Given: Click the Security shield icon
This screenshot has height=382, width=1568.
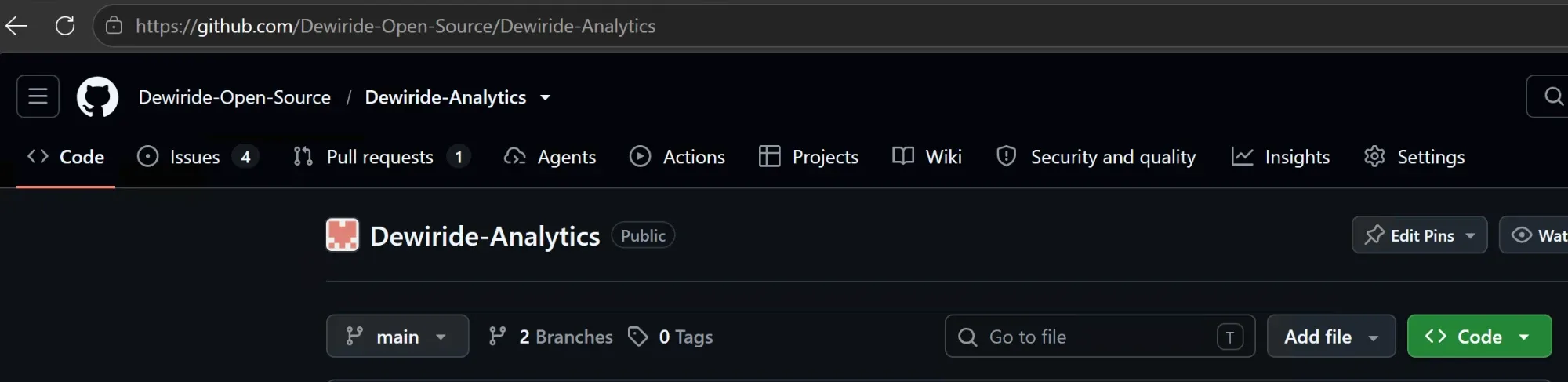Looking at the screenshot, I should pos(1006,156).
